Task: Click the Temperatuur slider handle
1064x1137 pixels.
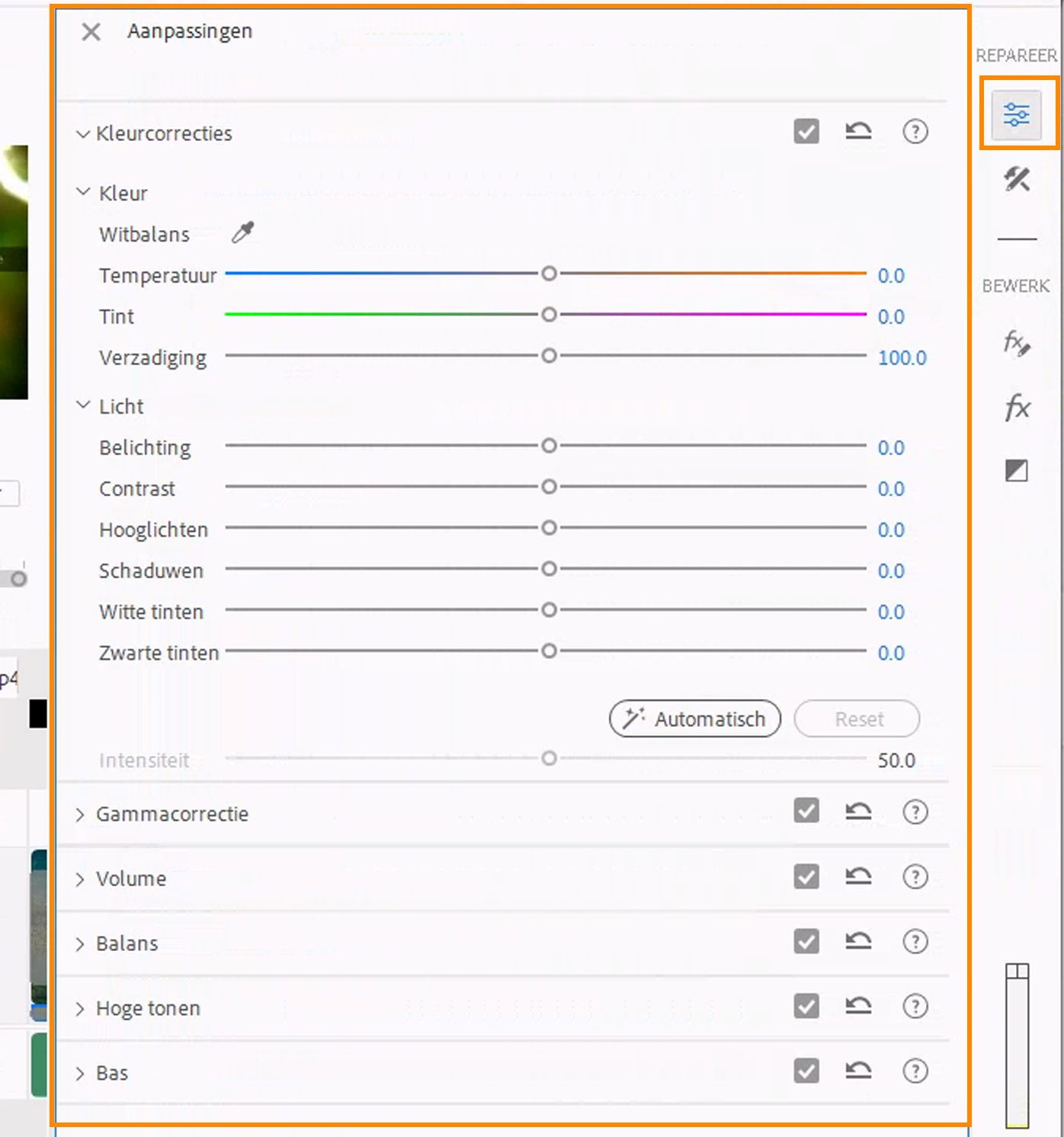Action: click(x=549, y=274)
